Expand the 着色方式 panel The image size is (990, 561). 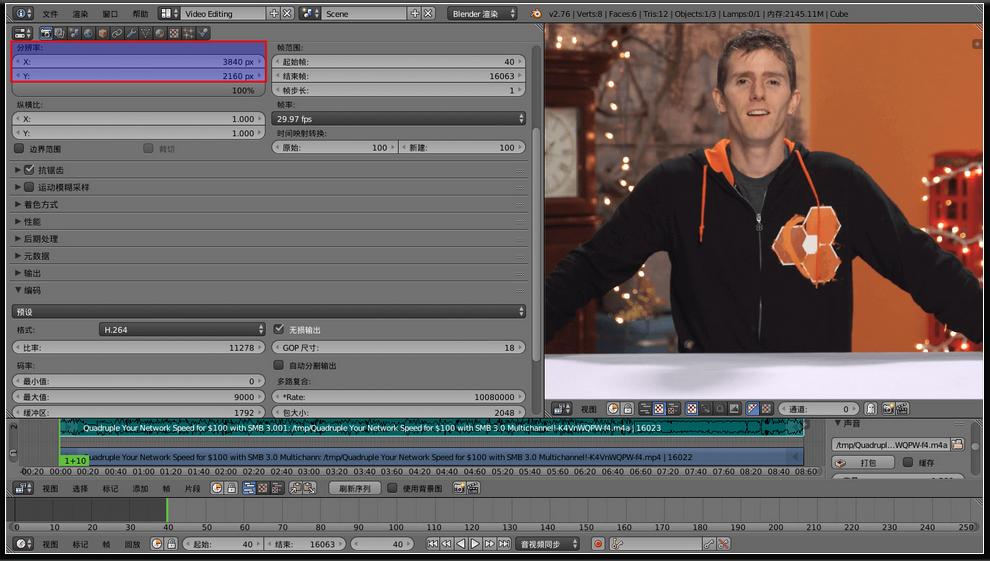tap(40, 204)
